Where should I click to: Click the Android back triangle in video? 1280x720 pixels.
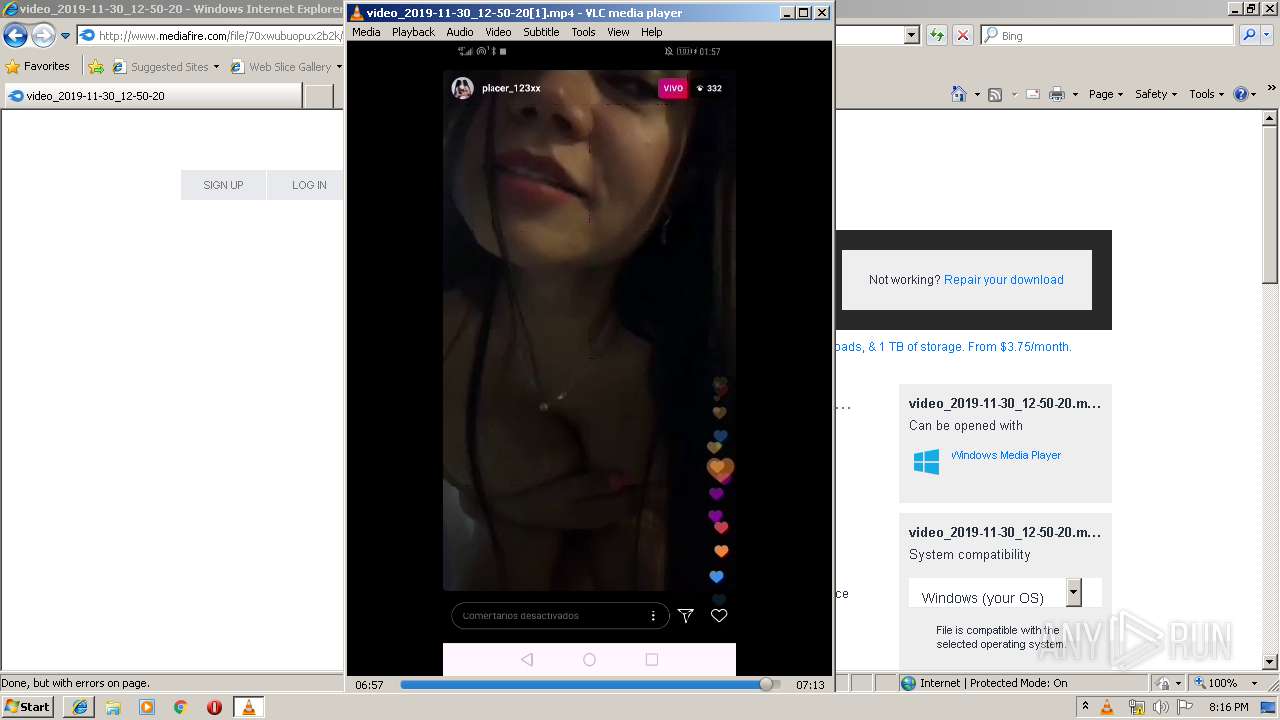527,659
